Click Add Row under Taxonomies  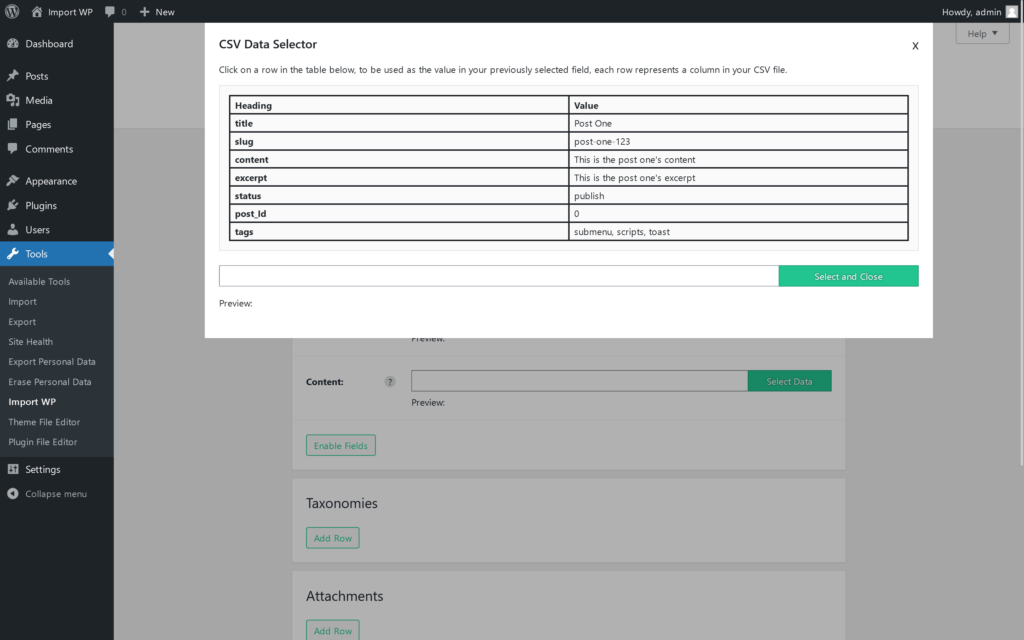tap(332, 537)
